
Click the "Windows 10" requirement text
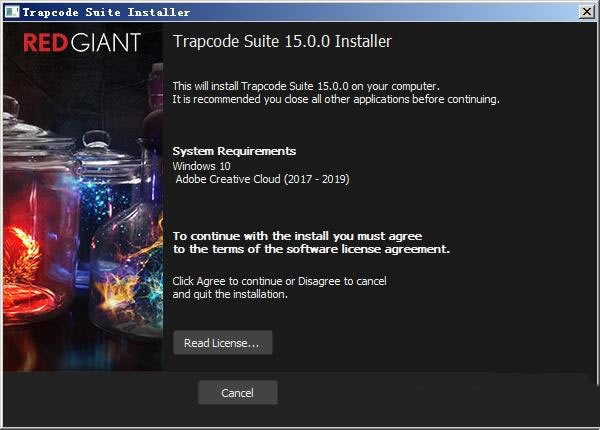pos(201,166)
